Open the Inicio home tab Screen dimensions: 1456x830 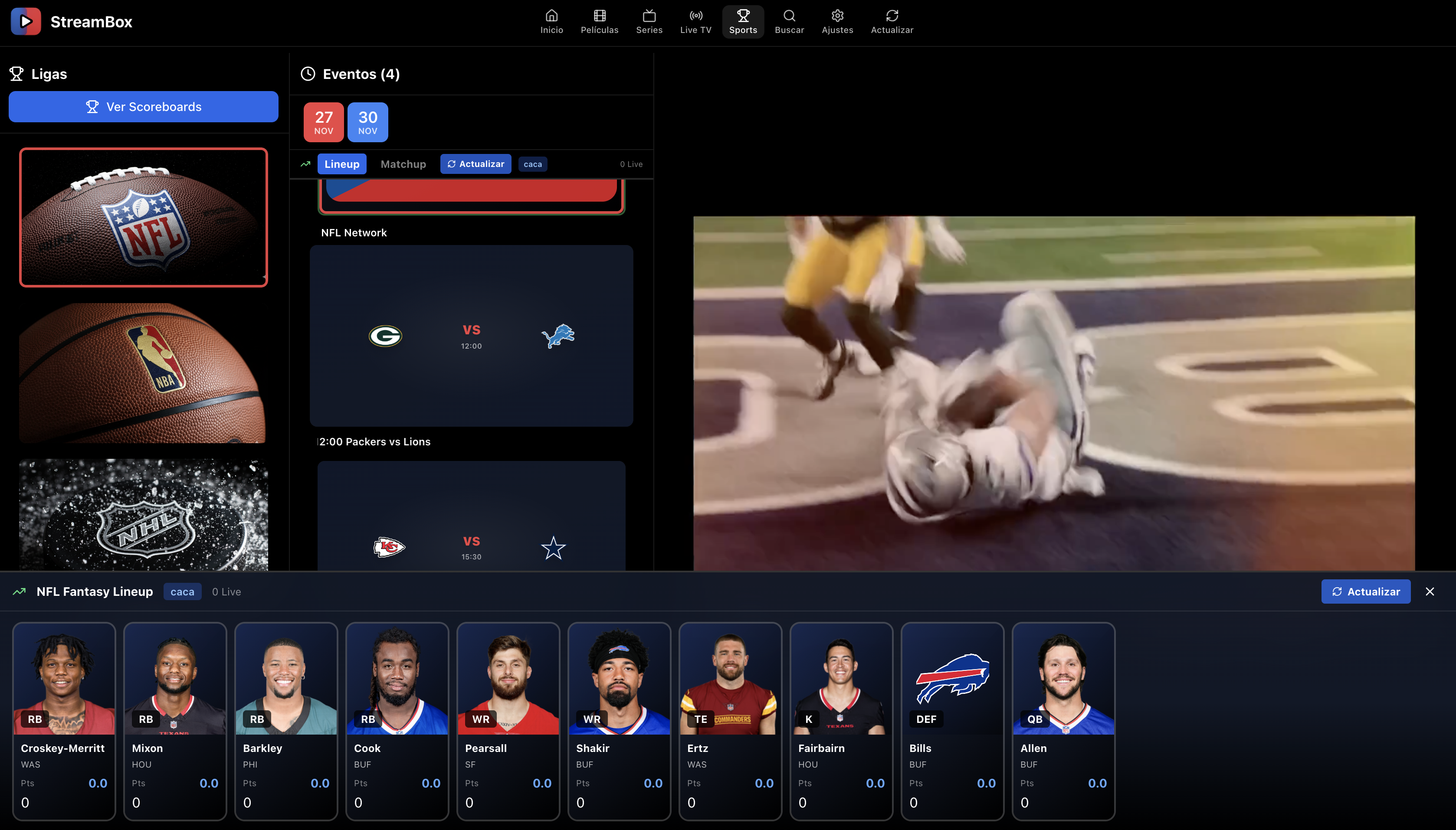pyautogui.click(x=551, y=22)
